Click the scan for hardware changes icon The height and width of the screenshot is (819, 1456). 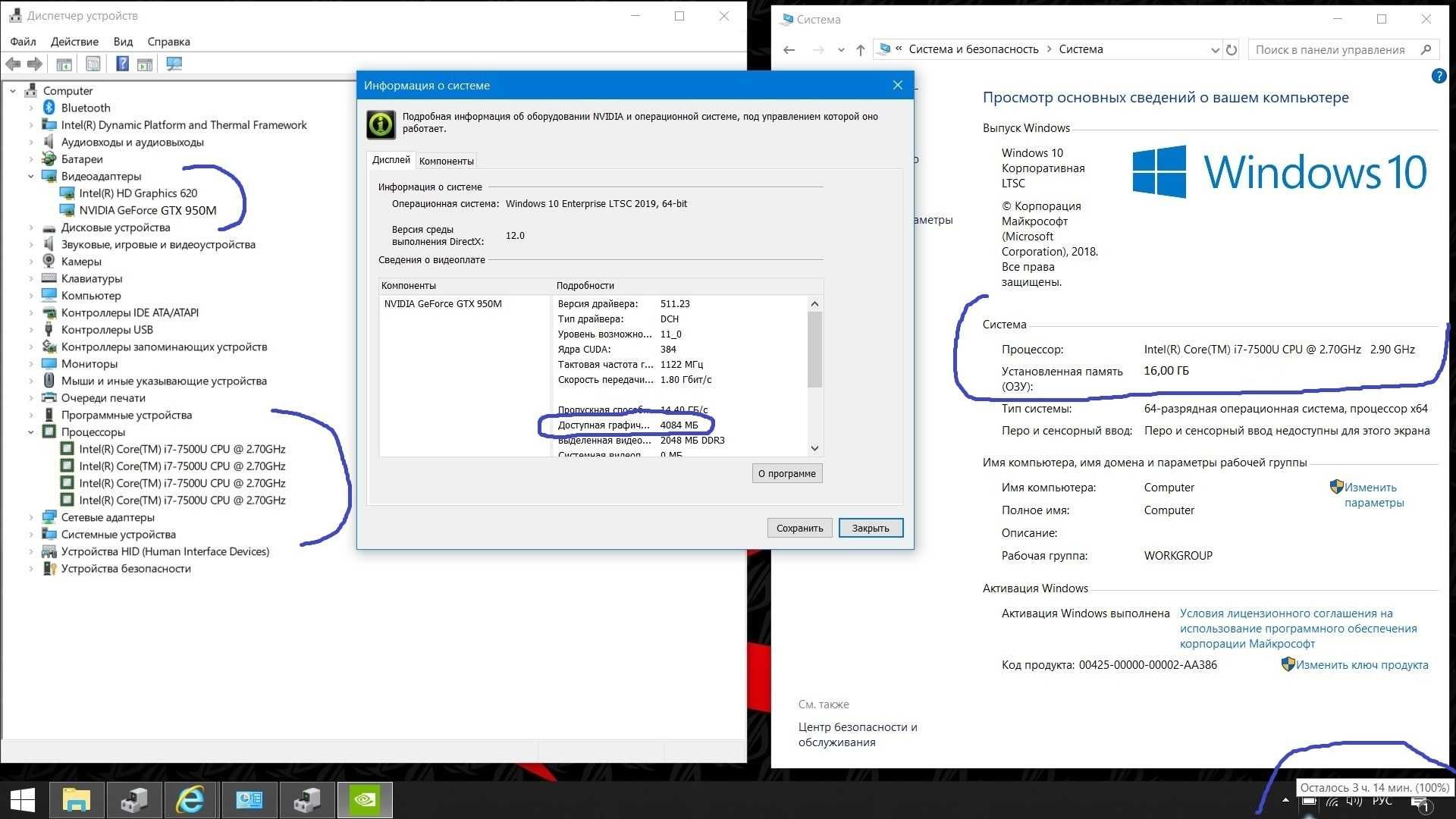[174, 64]
